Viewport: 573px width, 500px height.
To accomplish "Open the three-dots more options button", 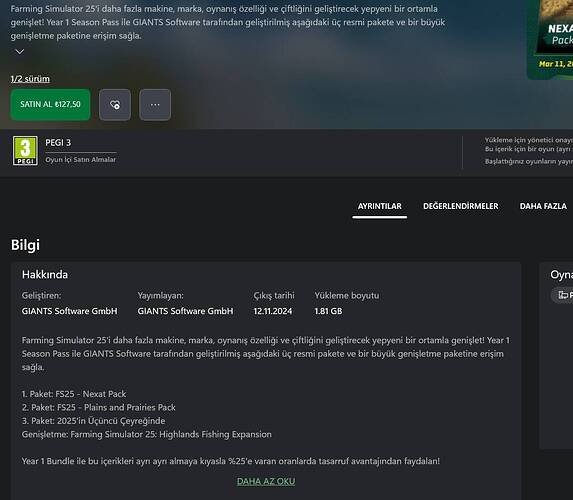I will point(155,105).
